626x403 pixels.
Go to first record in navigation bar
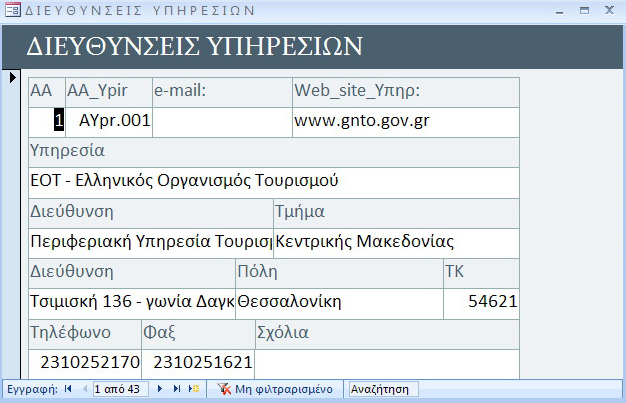click(x=68, y=388)
